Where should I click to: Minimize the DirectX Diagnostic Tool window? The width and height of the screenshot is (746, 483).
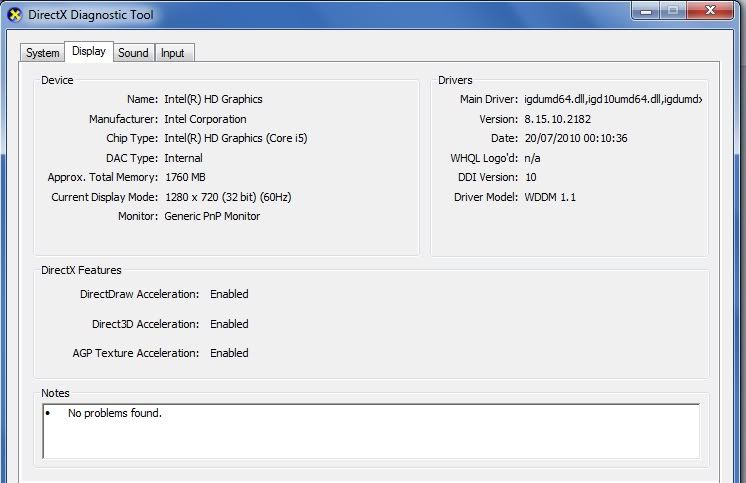pyautogui.click(x=646, y=10)
